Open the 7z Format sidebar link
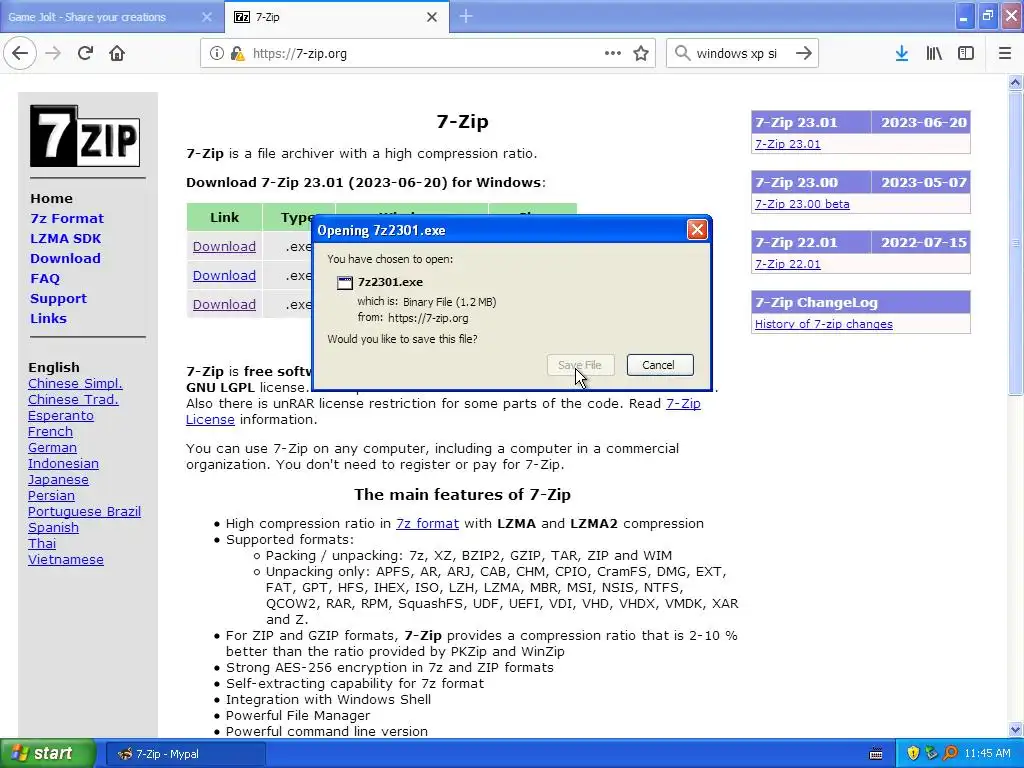1024x768 pixels. click(67, 218)
